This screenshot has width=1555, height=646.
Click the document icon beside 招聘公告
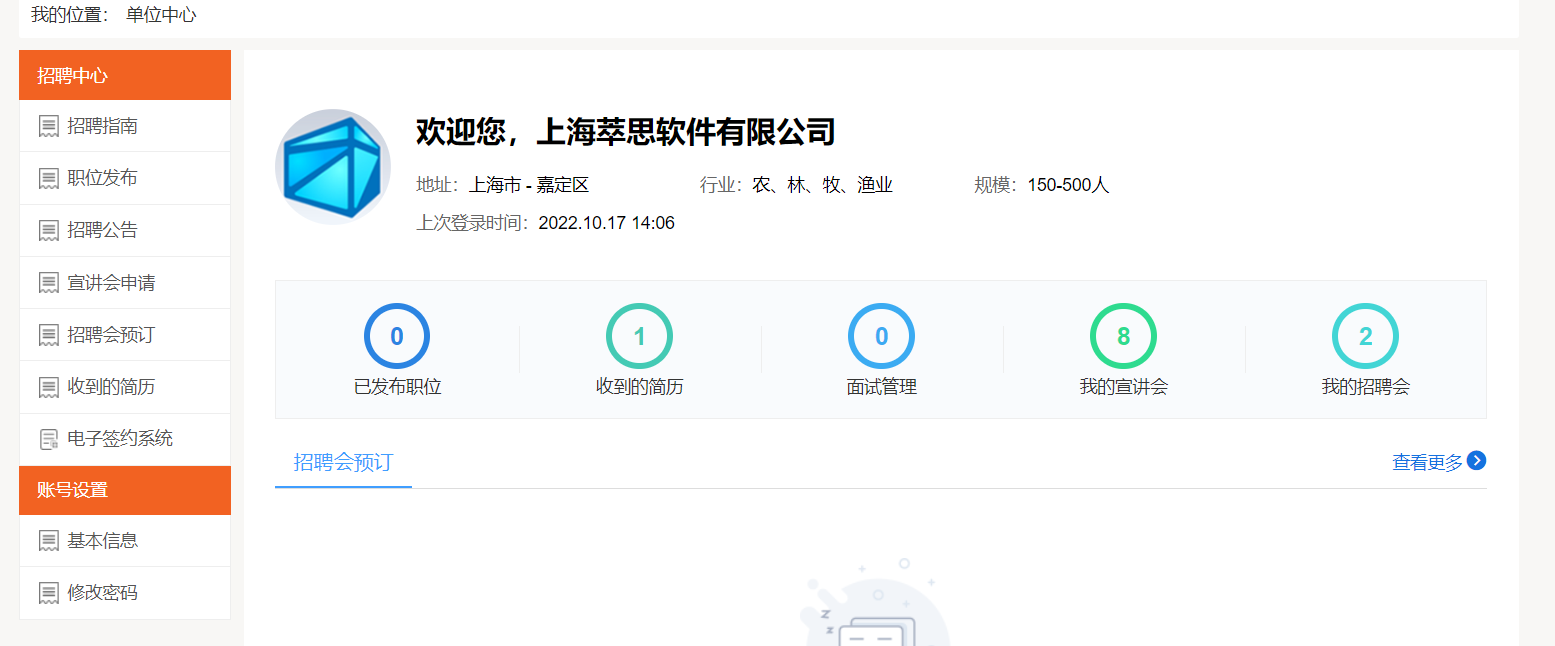48,231
